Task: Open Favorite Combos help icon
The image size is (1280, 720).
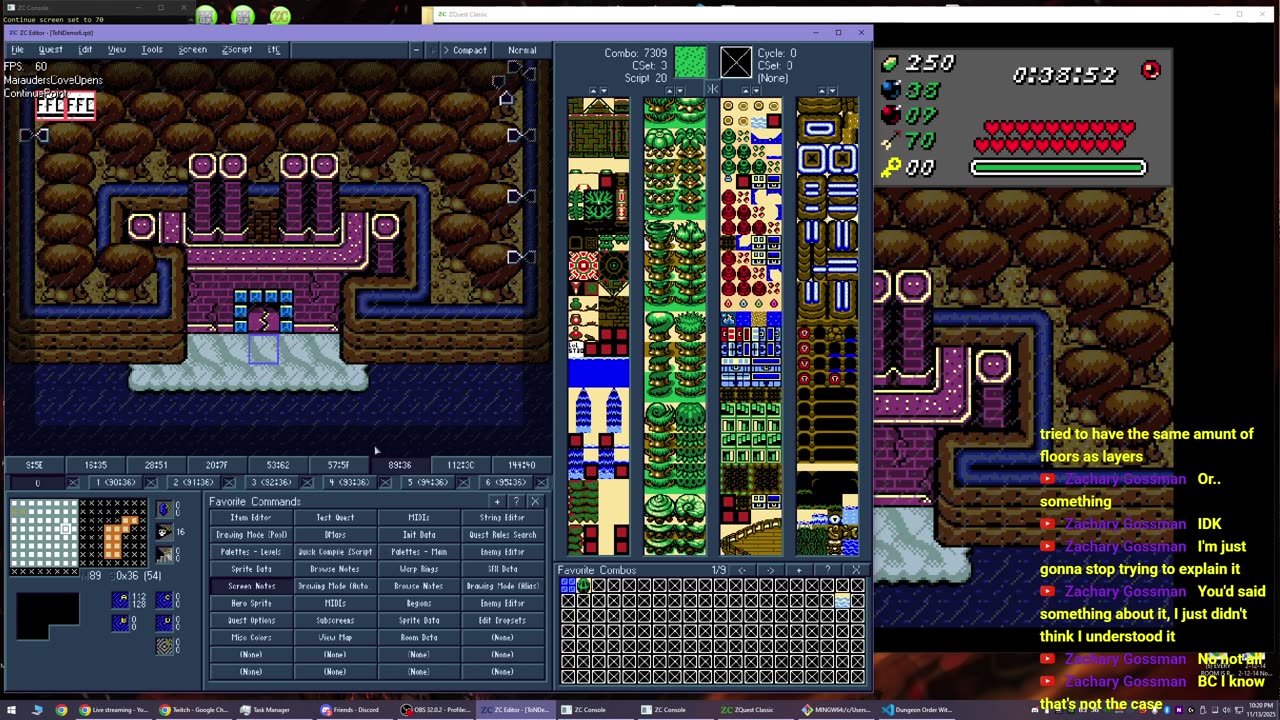Action: tap(827, 570)
